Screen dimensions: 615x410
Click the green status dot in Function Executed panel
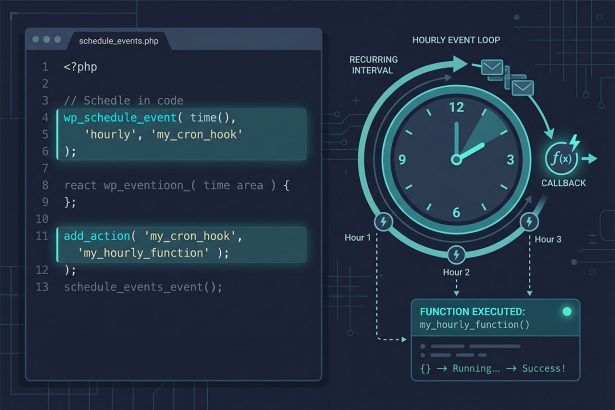pyautogui.click(x=567, y=312)
